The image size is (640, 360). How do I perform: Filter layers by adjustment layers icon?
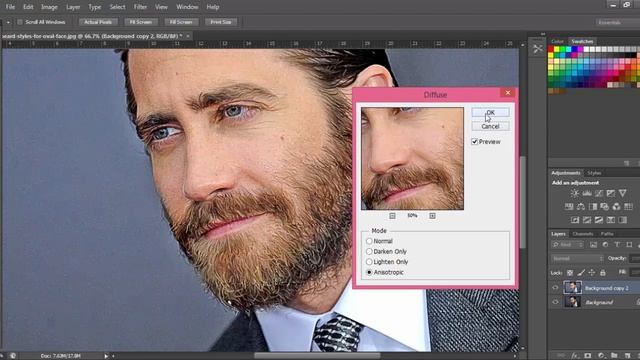click(605, 245)
